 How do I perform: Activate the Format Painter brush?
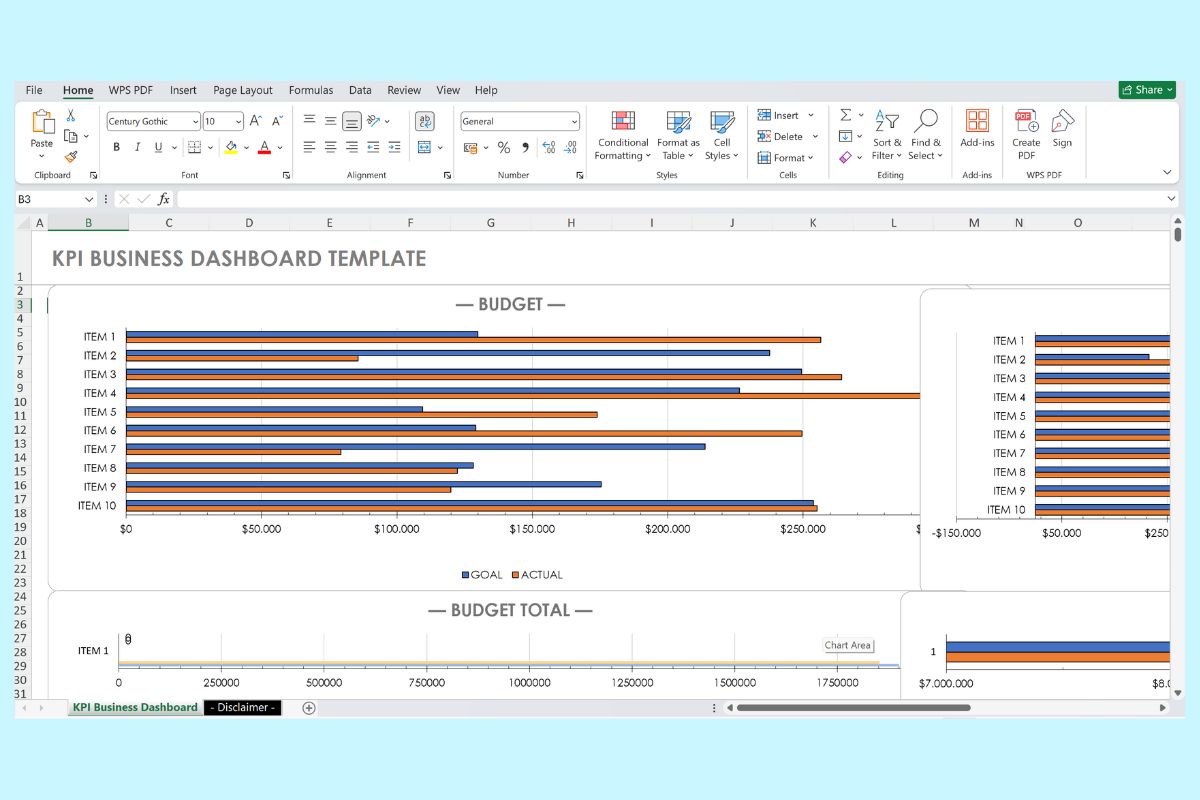[x=71, y=157]
